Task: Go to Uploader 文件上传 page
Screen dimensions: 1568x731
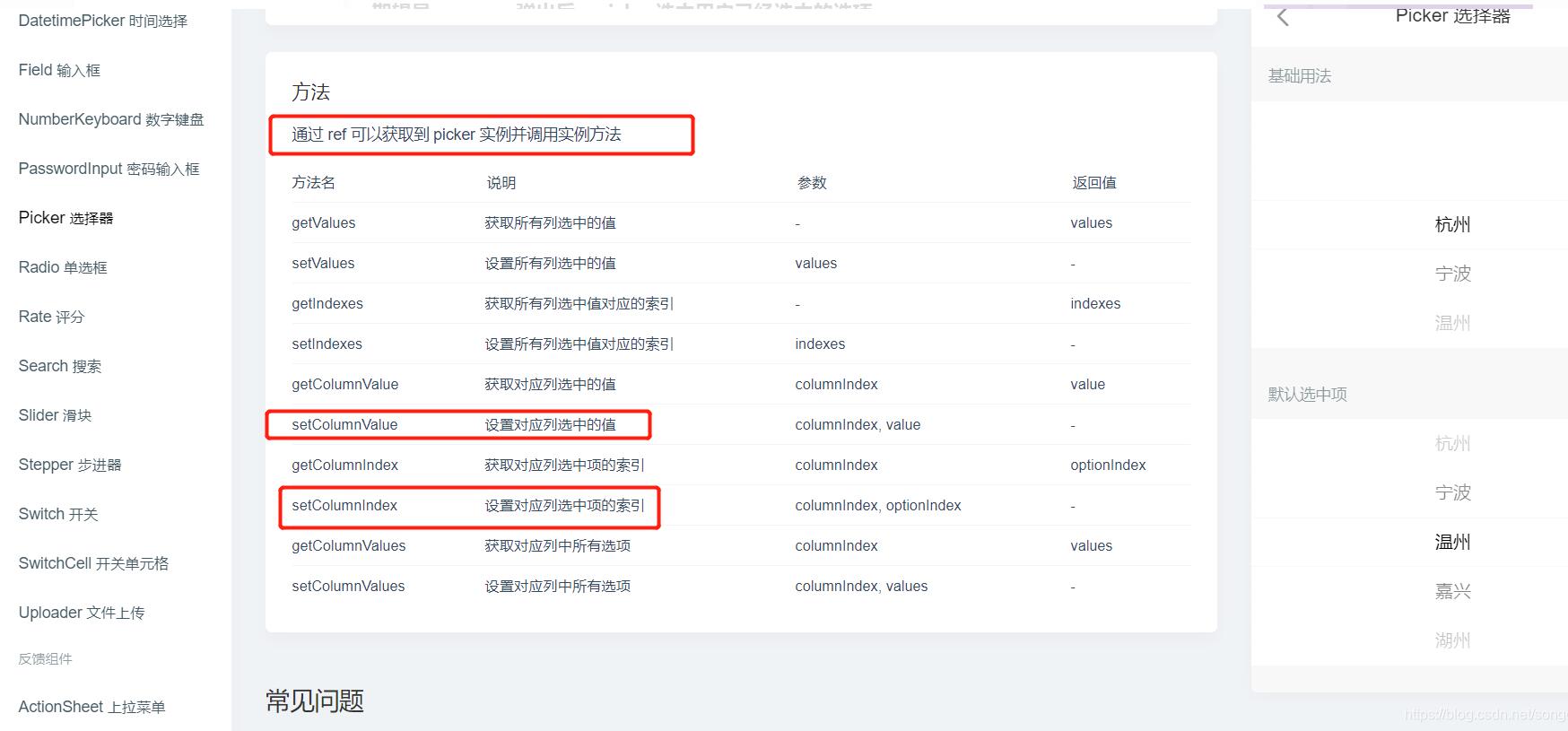Action: point(82,613)
